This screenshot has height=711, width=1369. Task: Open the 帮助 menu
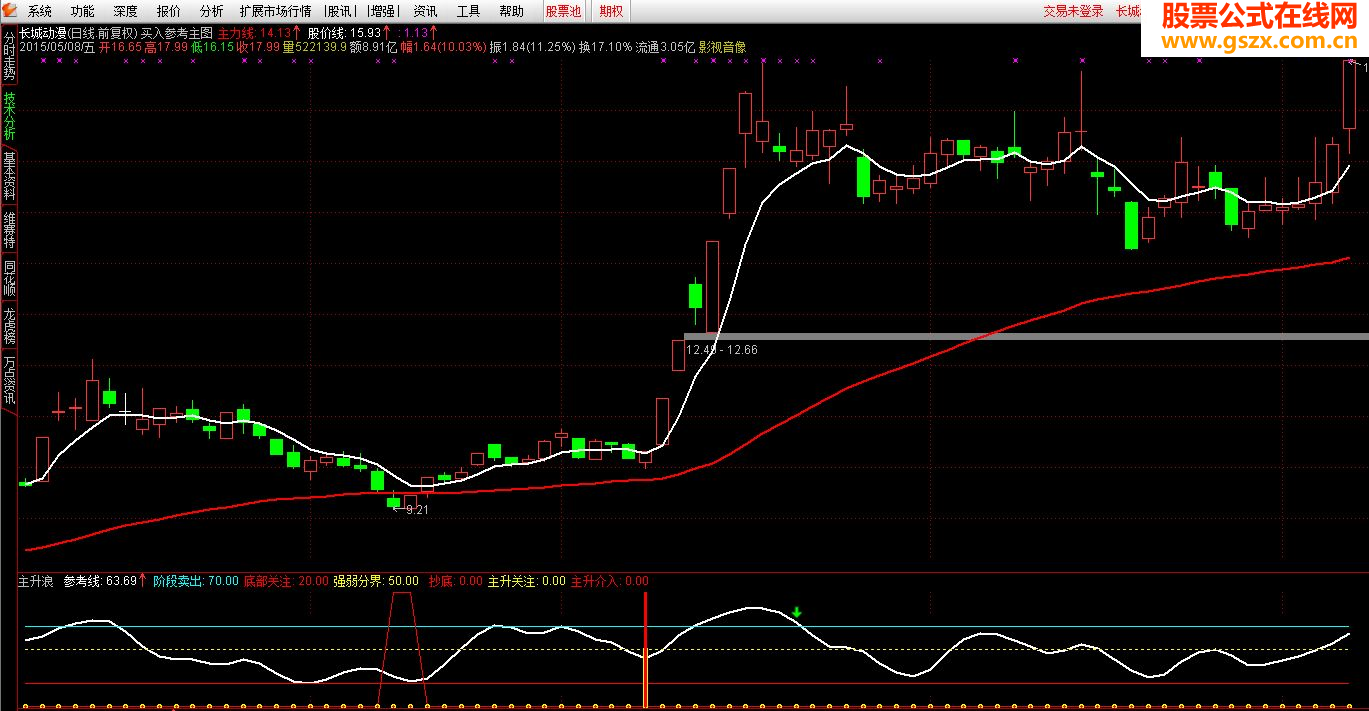pos(511,12)
